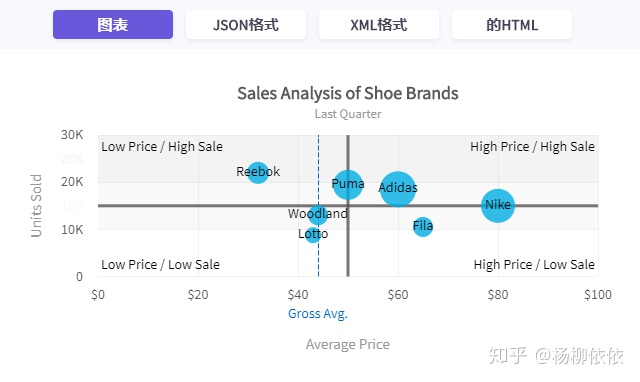The width and height of the screenshot is (640, 382).
Task: Click the Low Price / Low Sale quadrant label
Action: (x=160, y=264)
